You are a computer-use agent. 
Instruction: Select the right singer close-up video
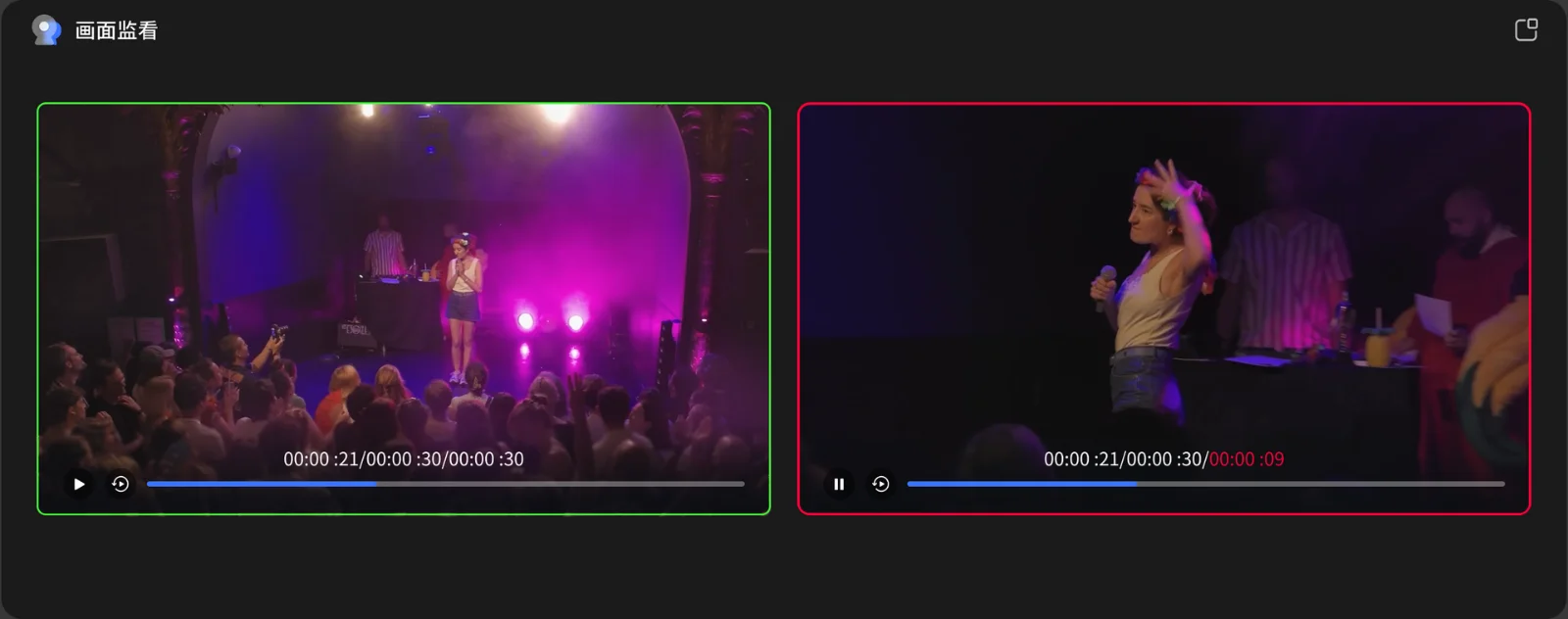pyautogui.click(x=1164, y=309)
